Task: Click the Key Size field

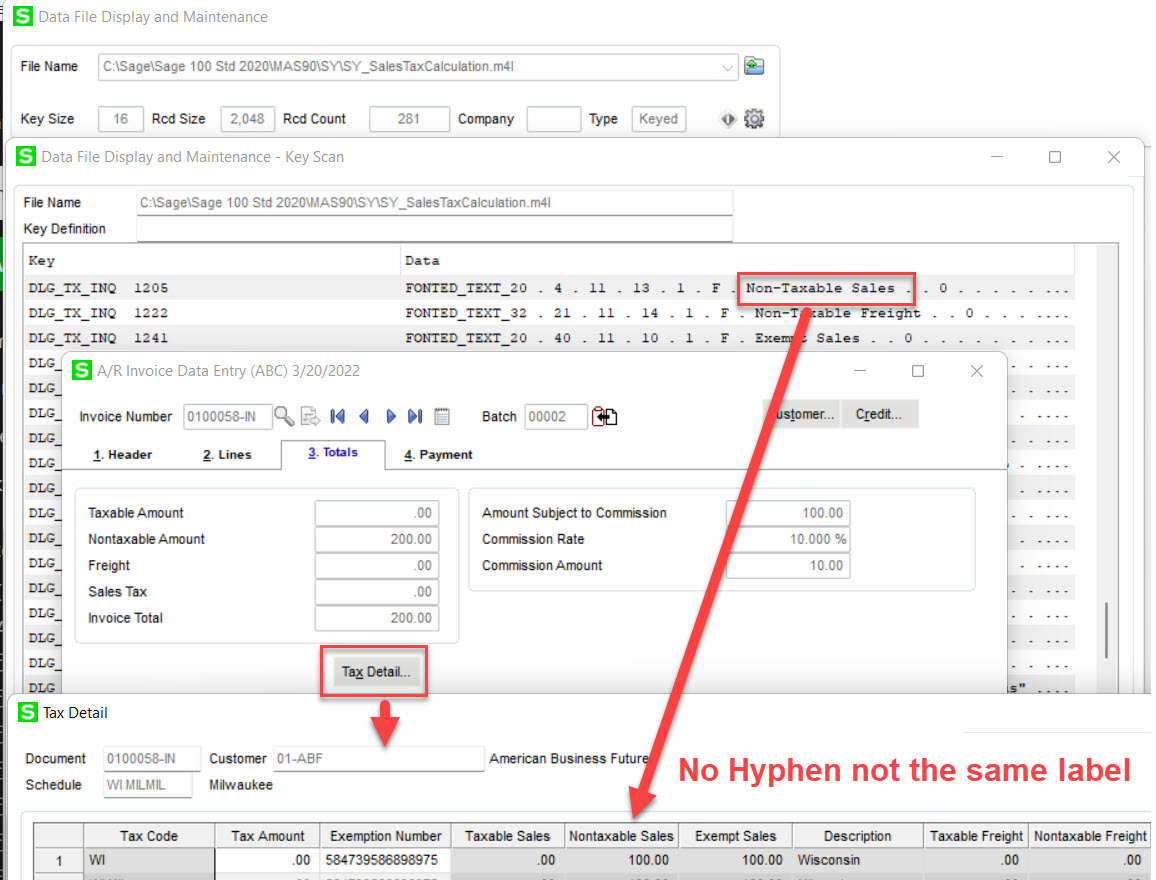Action: pos(120,119)
